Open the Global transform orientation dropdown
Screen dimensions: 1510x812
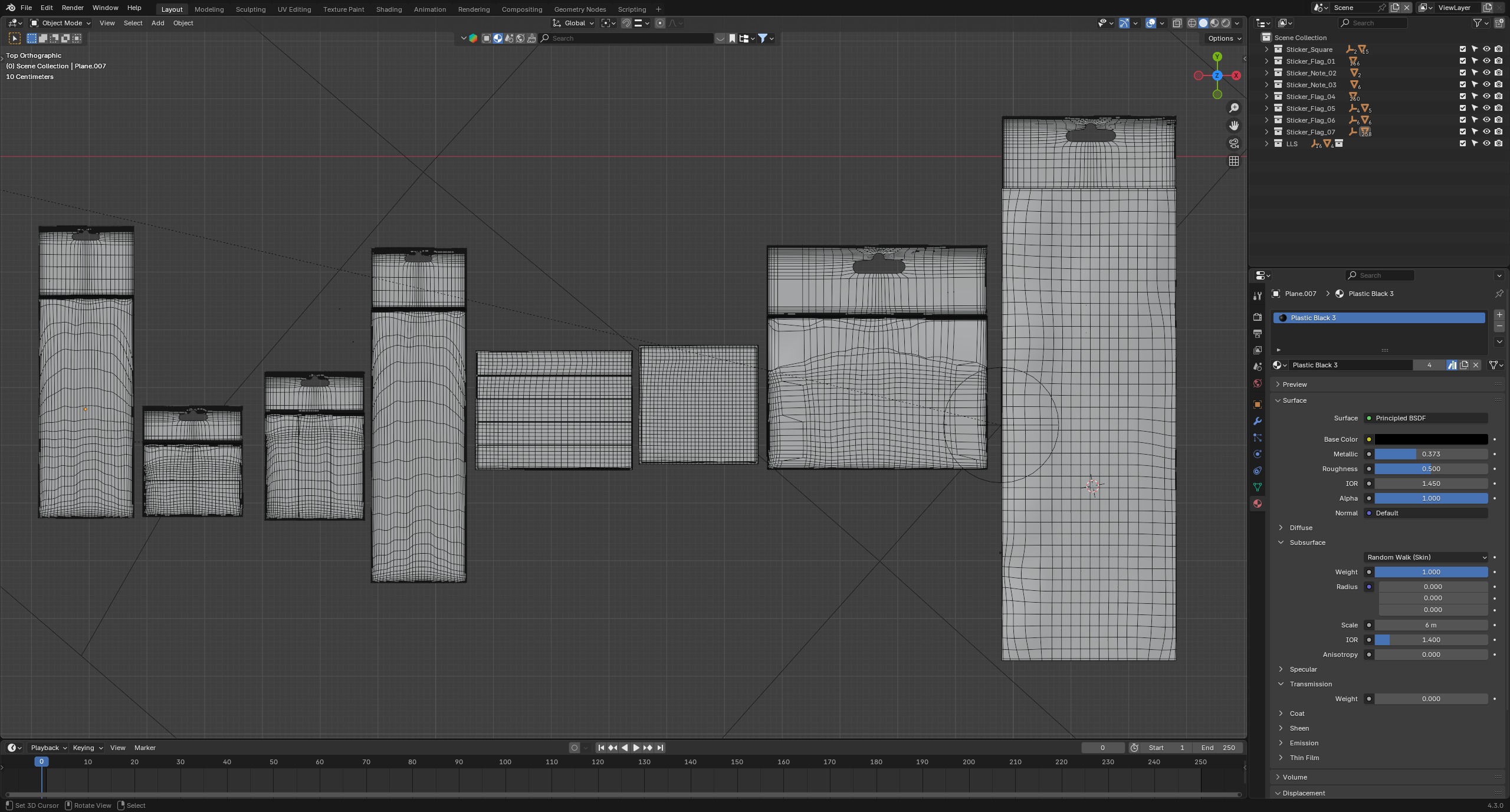[574, 23]
